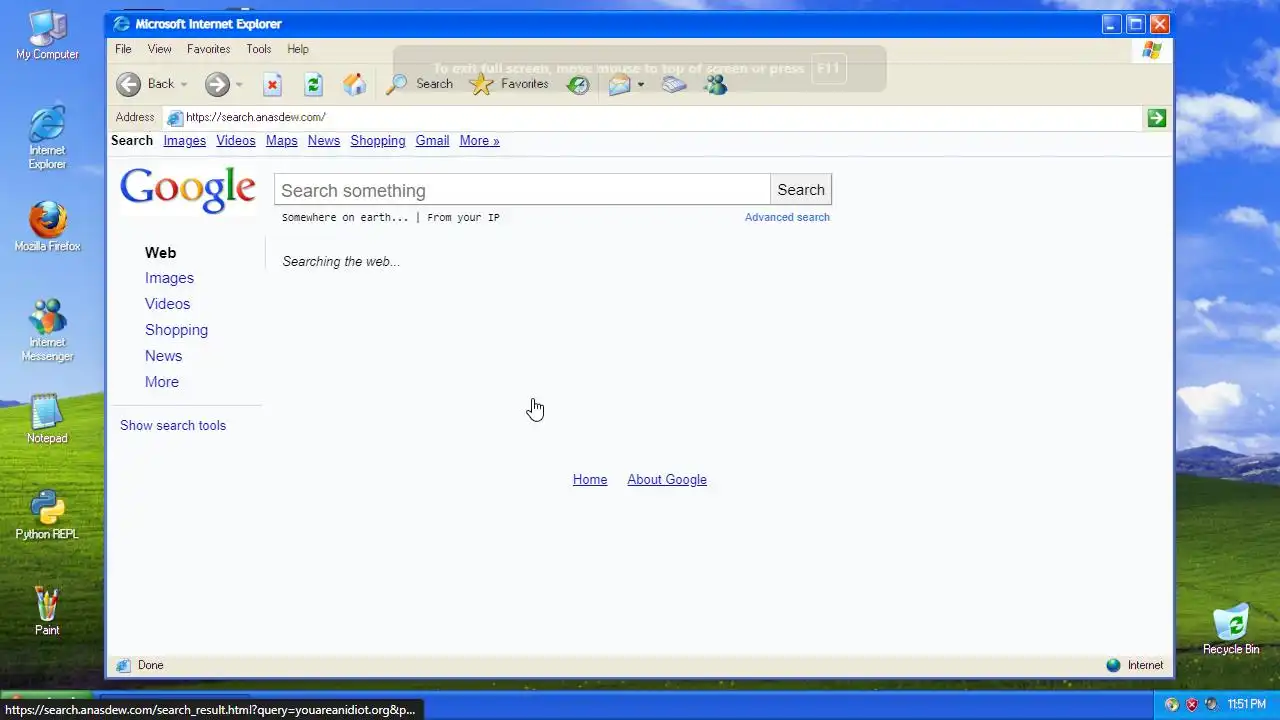Open the Python REPL desktop icon

(47, 516)
